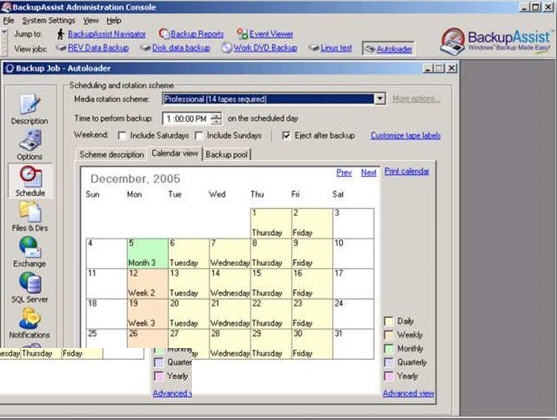The height and width of the screenshot is (420, 557).
Task: Select the December 19 Week 3 cell
Action: pos(147,314)
